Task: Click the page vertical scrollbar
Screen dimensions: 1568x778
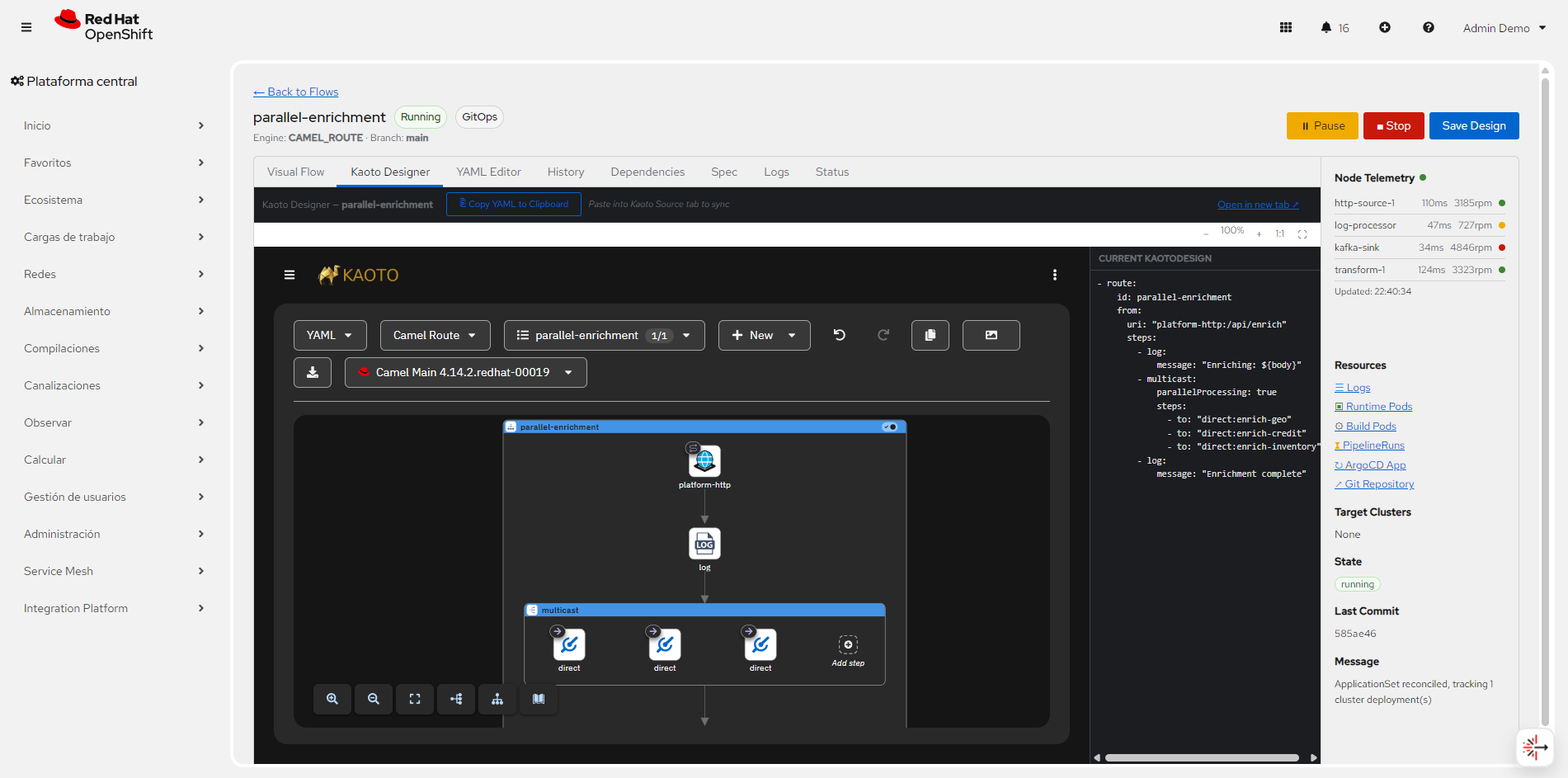Action: click(x=1546, y=400)
